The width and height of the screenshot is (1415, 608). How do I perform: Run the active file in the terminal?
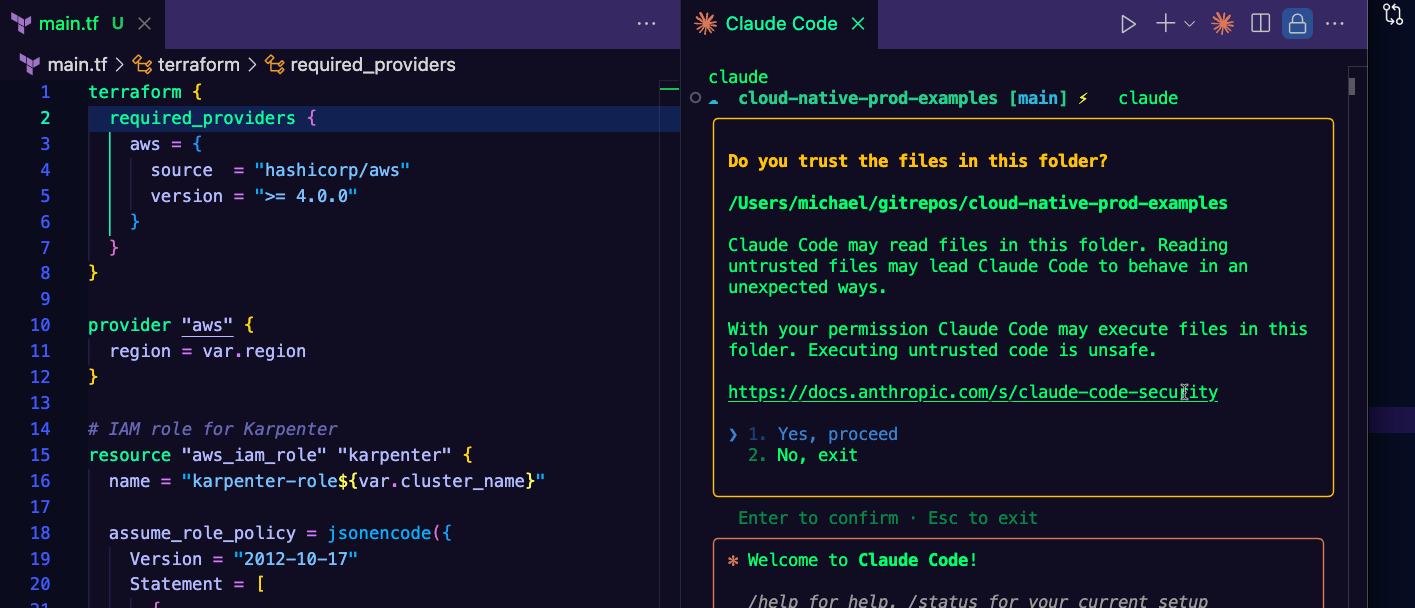click(1128, 22)
